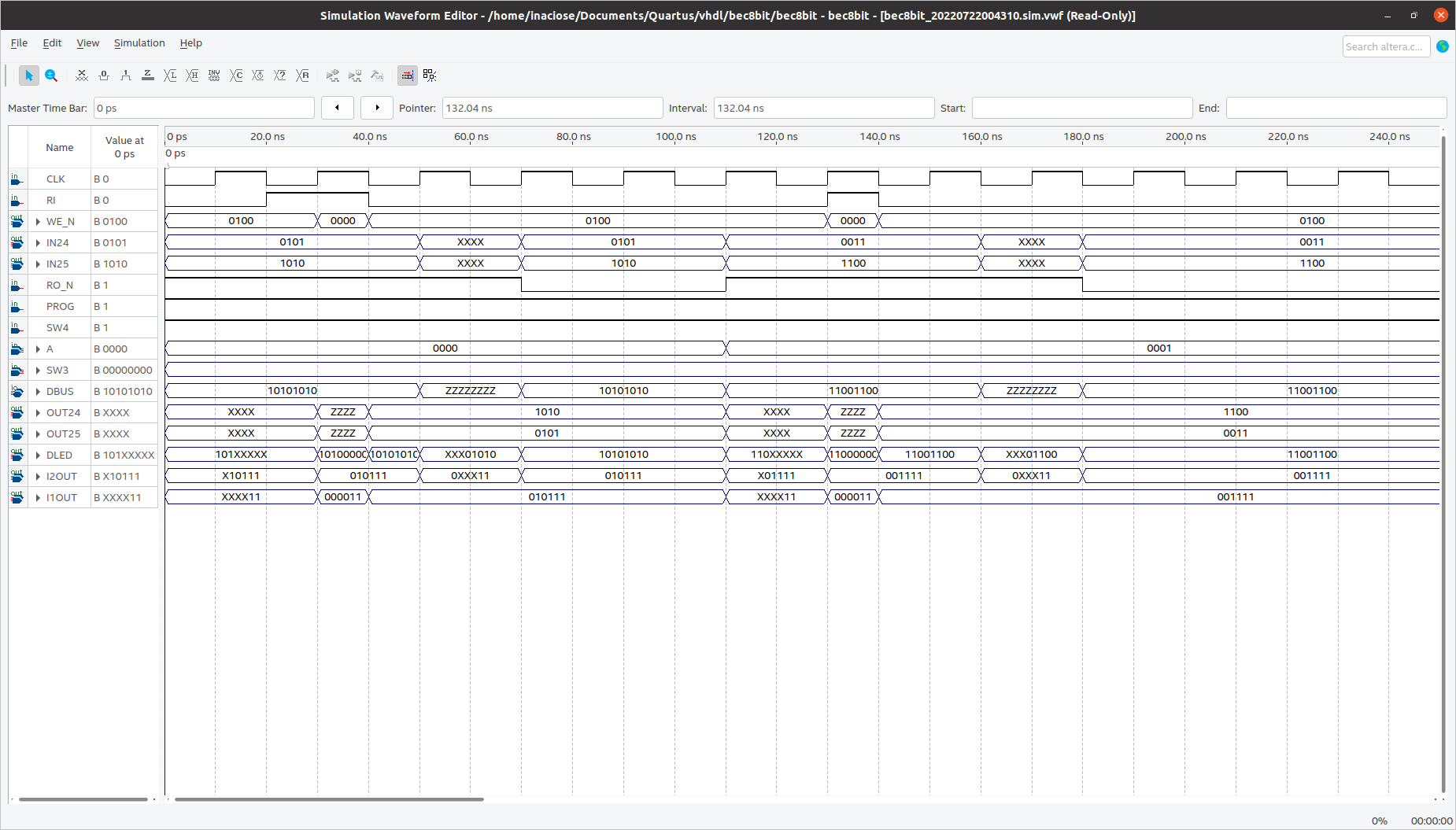Move master time bar to previous transition
Image resolution: width=1456 pixels, height=830 pixels.
click(x=338, y=108)
